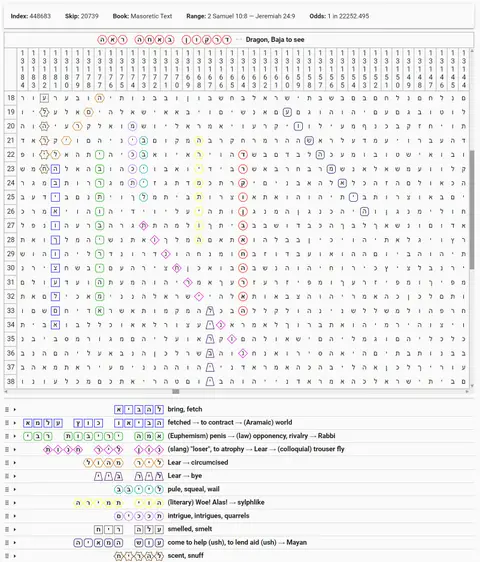Select row number 18 in the matrix
The image size is (480, 562).
[x=11, y=98]
